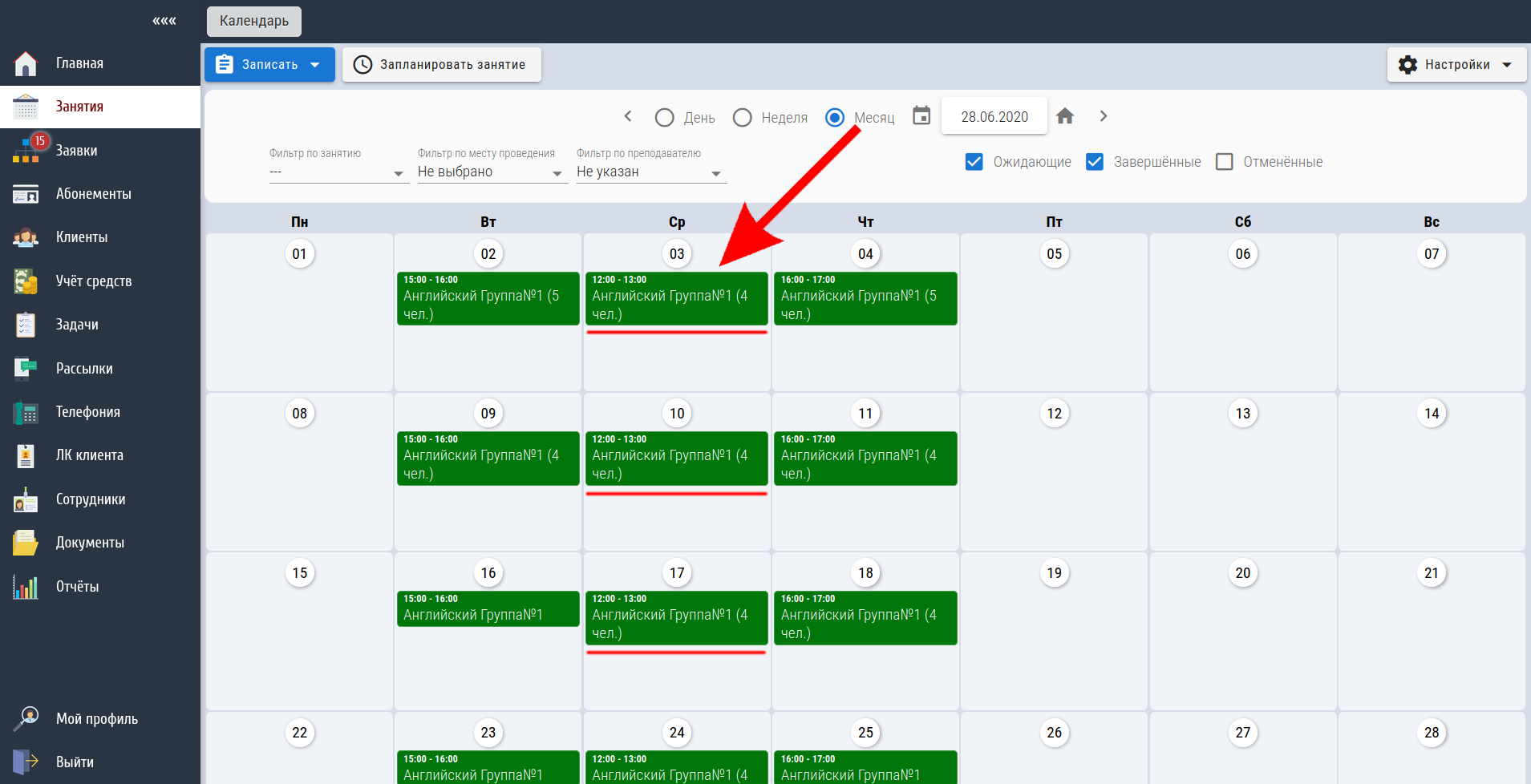The height and width of the screenshot is (784, 1531).
Task: Click day number 27 in the calendar
Action: pyautogui.click(x=1243, y=733)
